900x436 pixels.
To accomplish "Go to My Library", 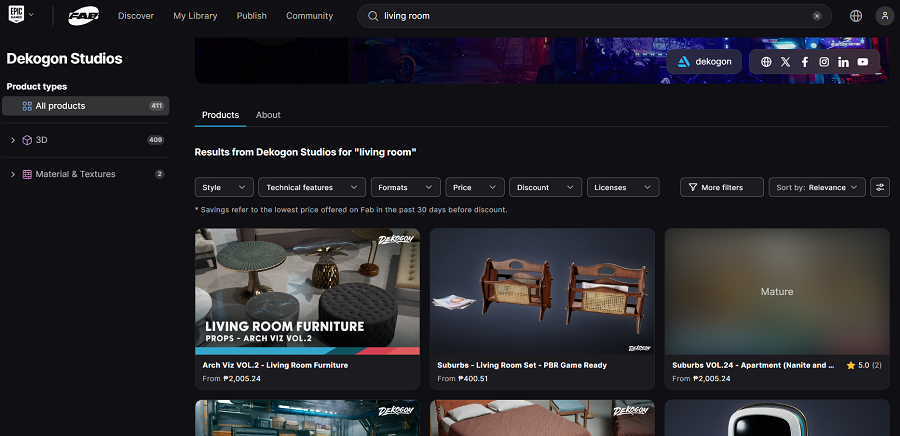I will click(x=195, y=16).
